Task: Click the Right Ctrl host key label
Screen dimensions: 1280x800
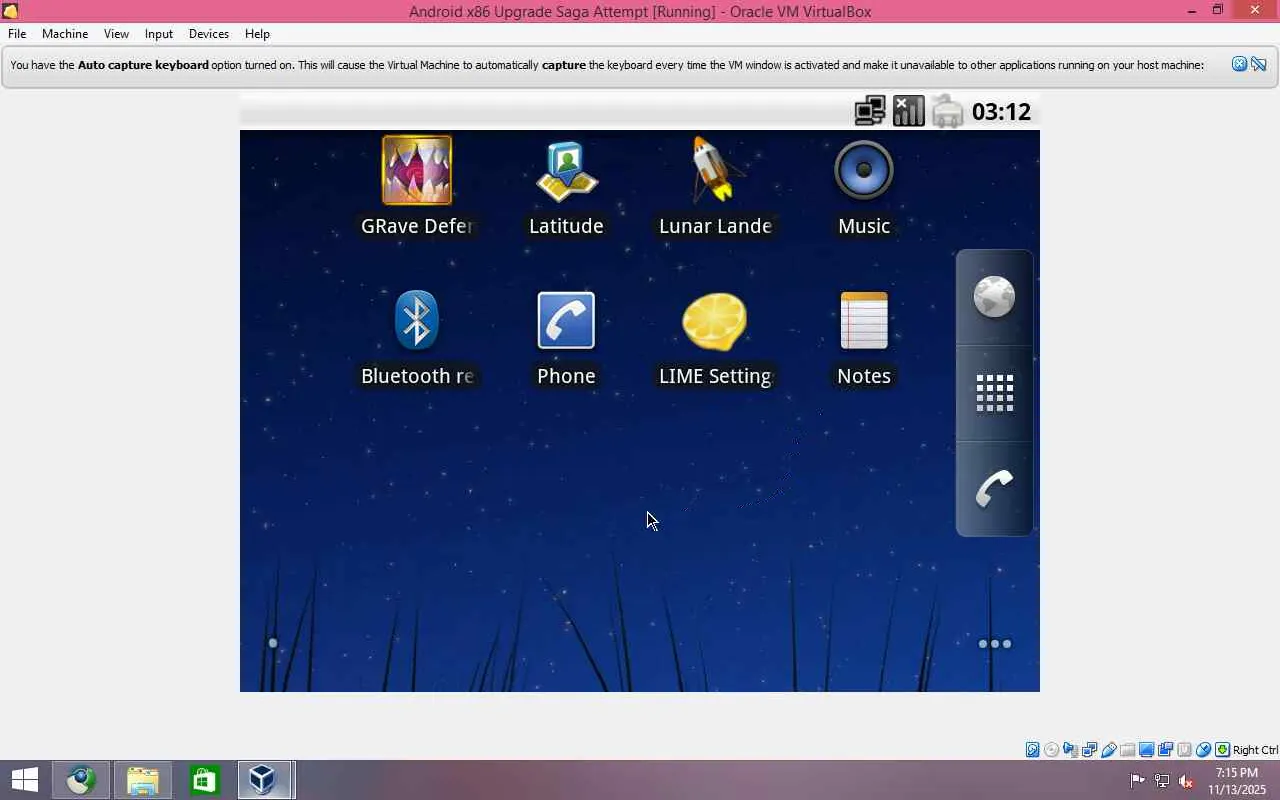Action: (x=1255, y=750)
